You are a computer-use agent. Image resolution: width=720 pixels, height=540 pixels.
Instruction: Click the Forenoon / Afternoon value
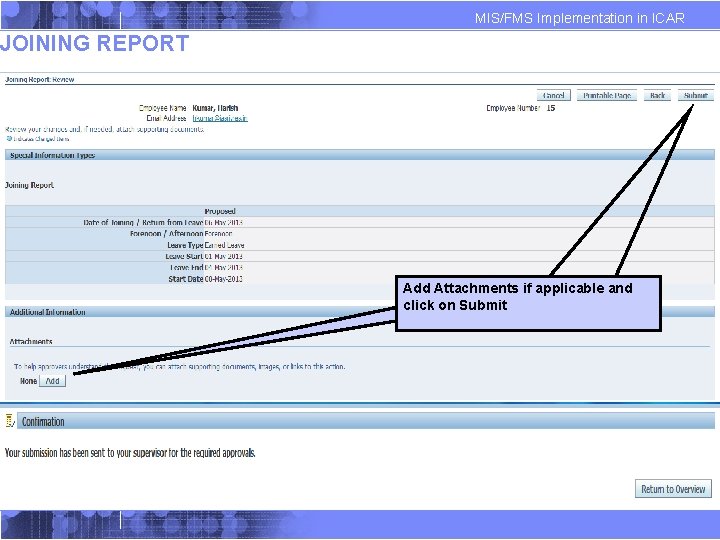pos(218,234)
